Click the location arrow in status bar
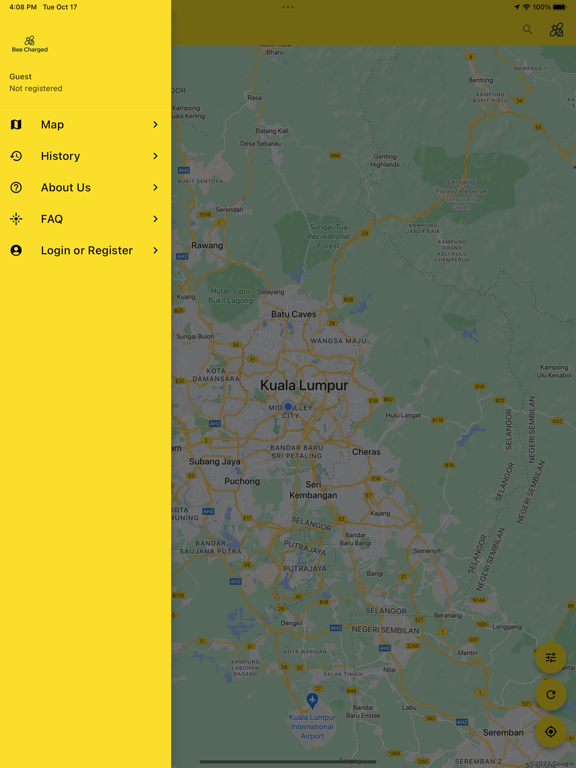This screenshot has width=576, height=768. (517, 7)
